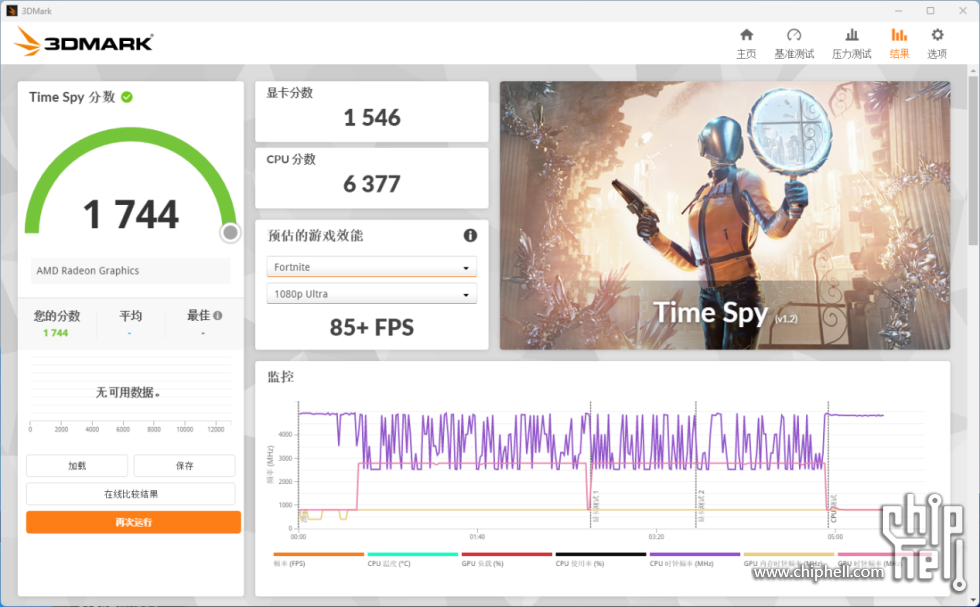The height and width of the screenshot is (607, 980).
Task: Open the 1080p Ultra resolution dropdown
Action: [371, 294]
